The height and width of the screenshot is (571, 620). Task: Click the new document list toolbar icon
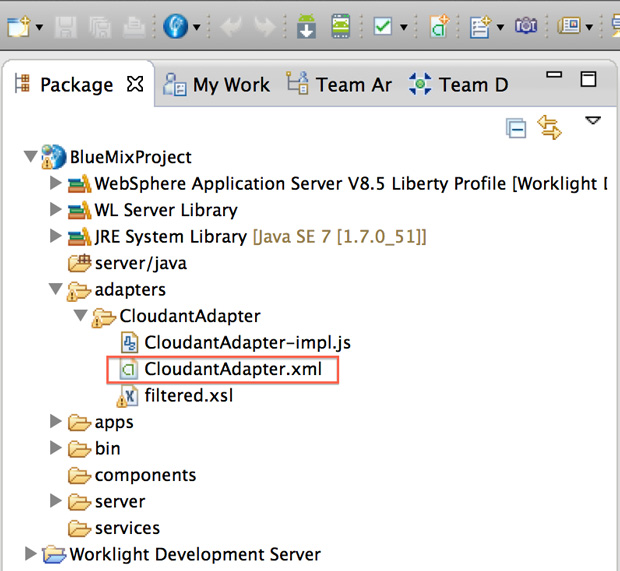[480, 27]
